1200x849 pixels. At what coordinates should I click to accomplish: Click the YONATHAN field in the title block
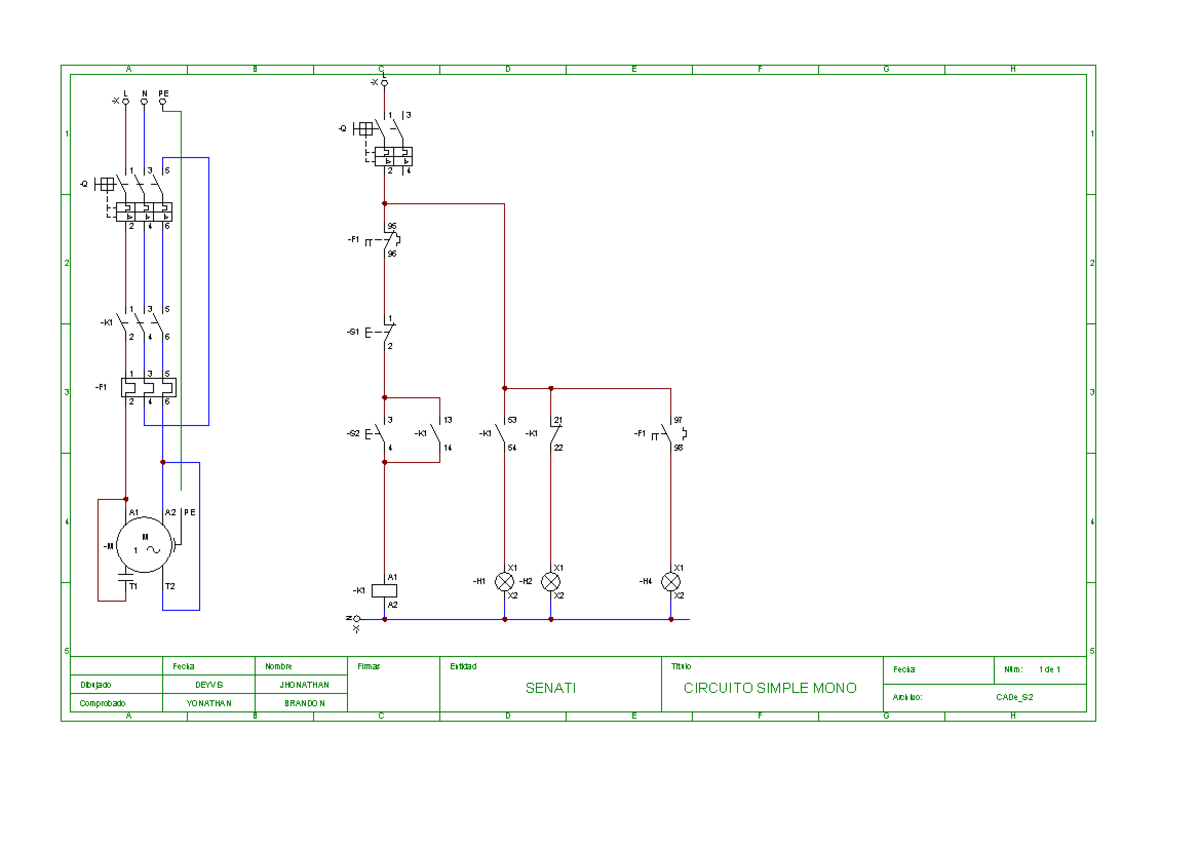click(x=207, y=703)
